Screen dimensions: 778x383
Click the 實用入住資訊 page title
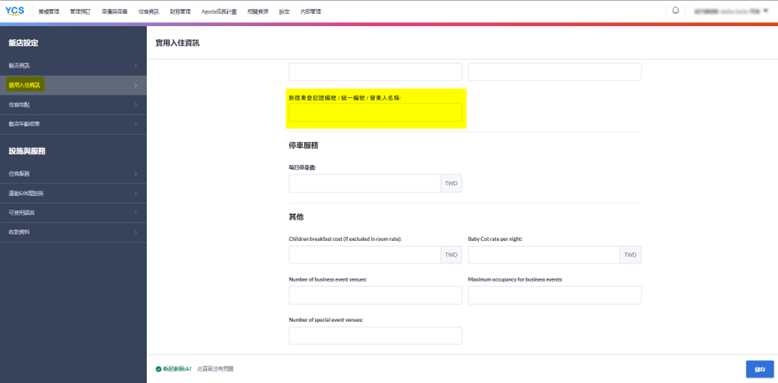[x=178, y=43]
